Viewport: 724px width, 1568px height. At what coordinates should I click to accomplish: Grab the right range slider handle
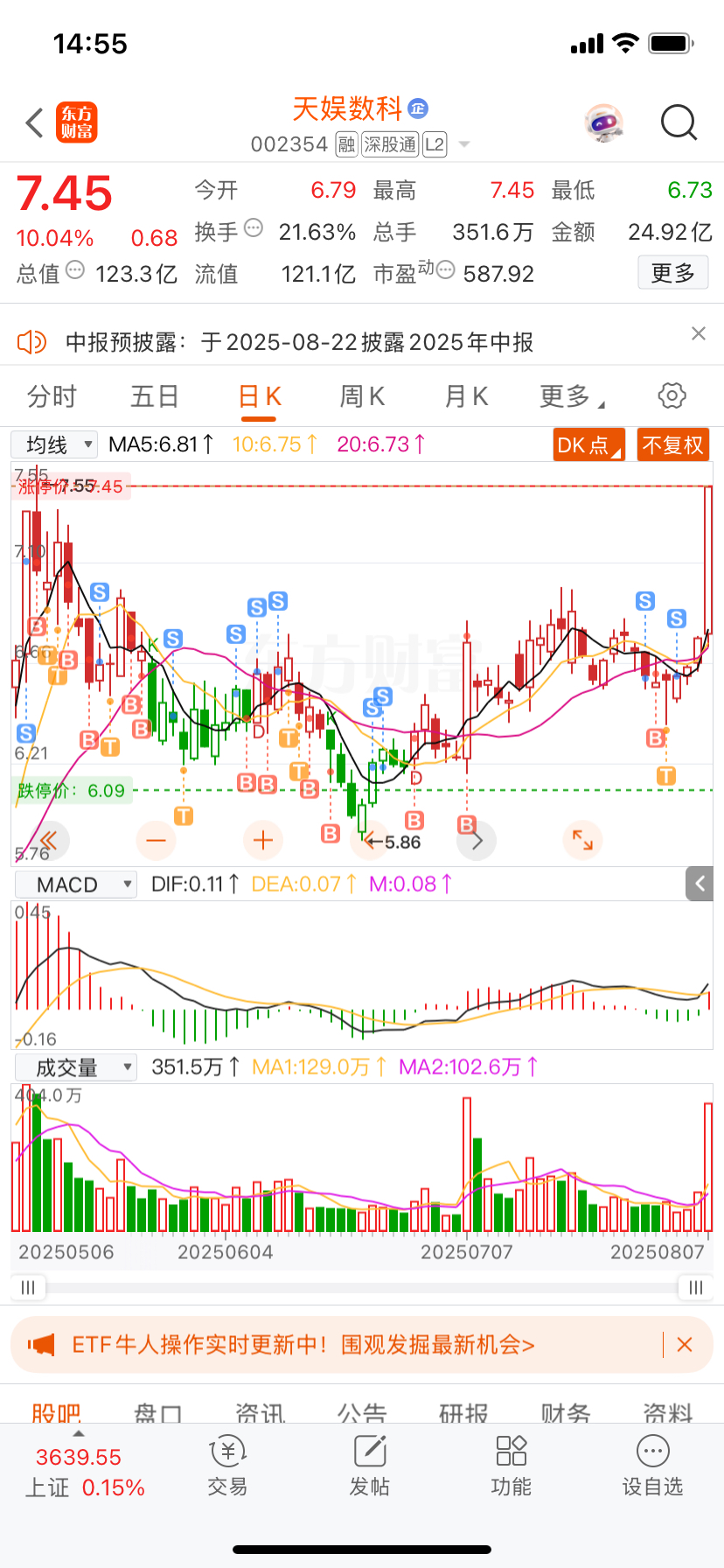pos(696,1287)
